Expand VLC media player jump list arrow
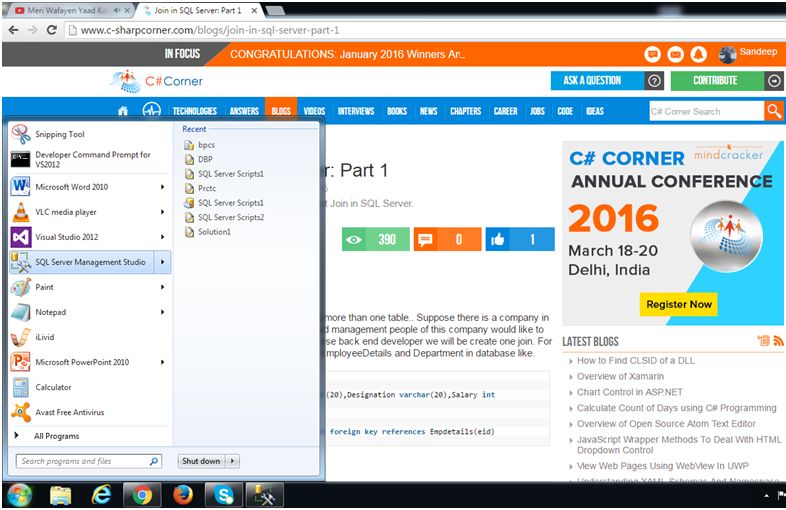 click(162, 212)
